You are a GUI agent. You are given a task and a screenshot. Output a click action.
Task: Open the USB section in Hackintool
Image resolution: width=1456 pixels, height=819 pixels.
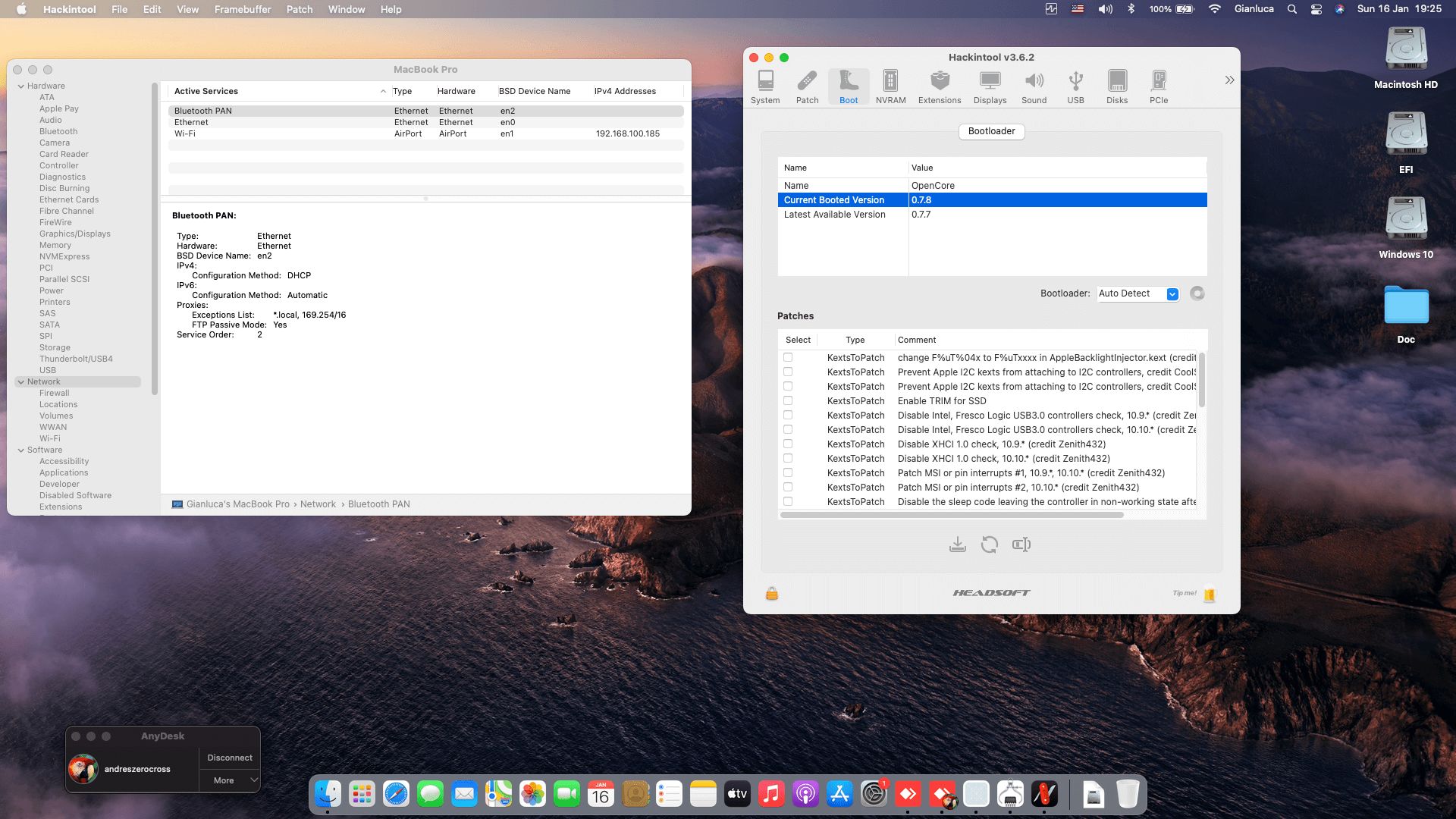(x=1075, y=86)
